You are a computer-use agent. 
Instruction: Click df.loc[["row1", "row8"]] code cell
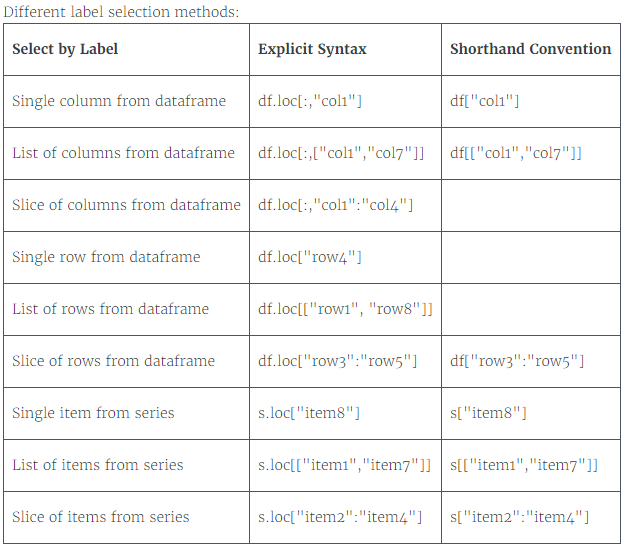345,309
